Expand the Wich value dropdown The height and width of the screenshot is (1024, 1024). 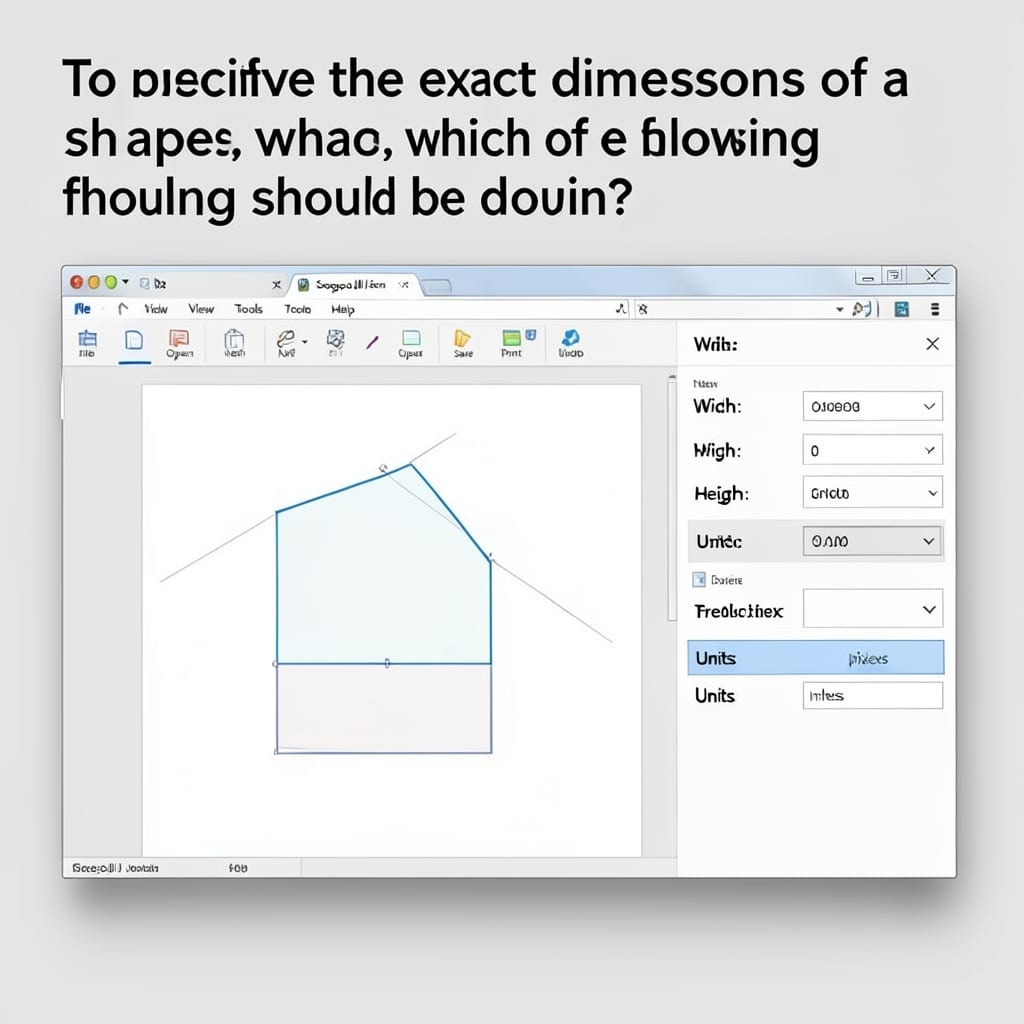point(929,406)
